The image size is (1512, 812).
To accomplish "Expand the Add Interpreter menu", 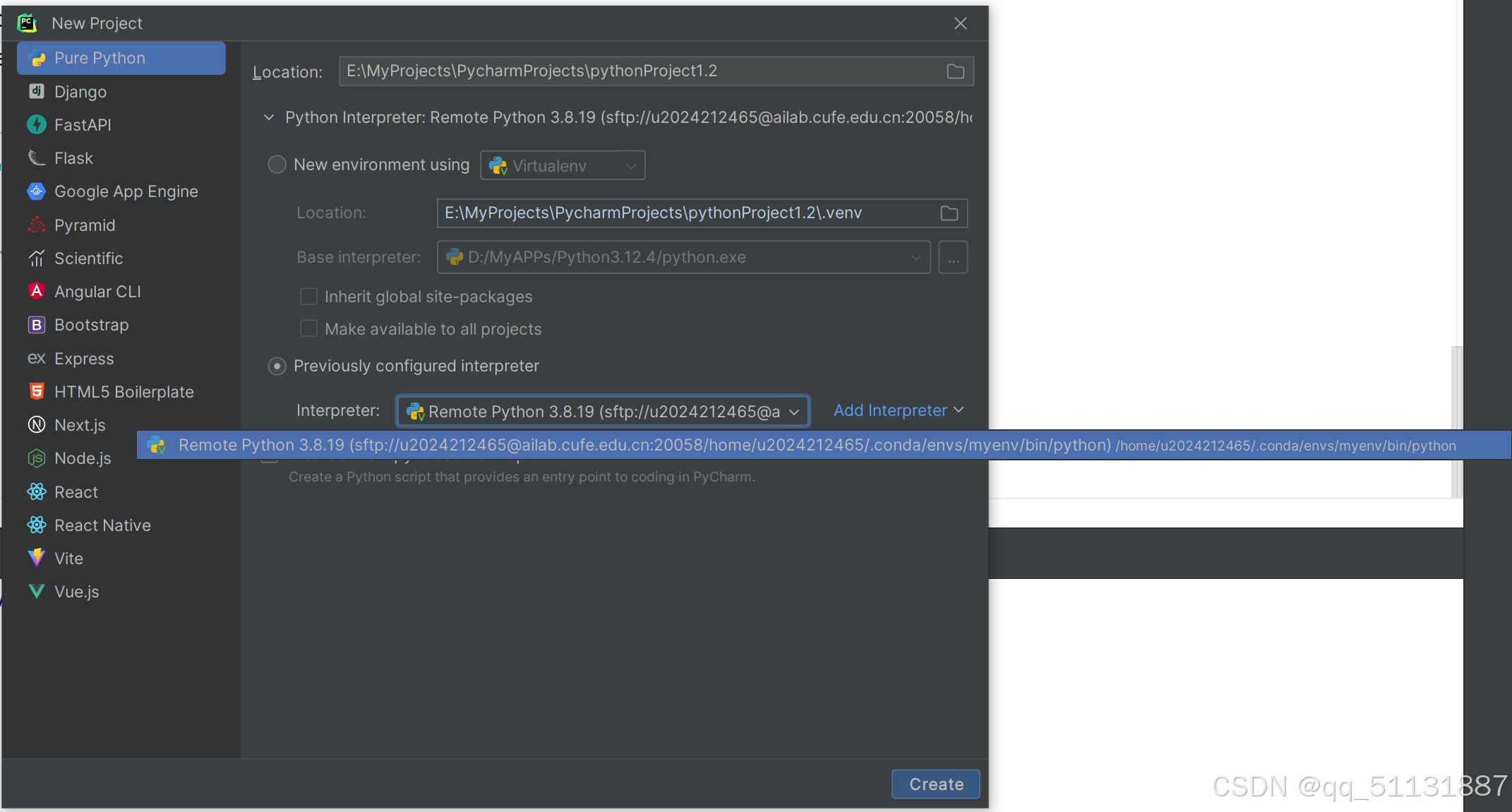I will [899, 411].
